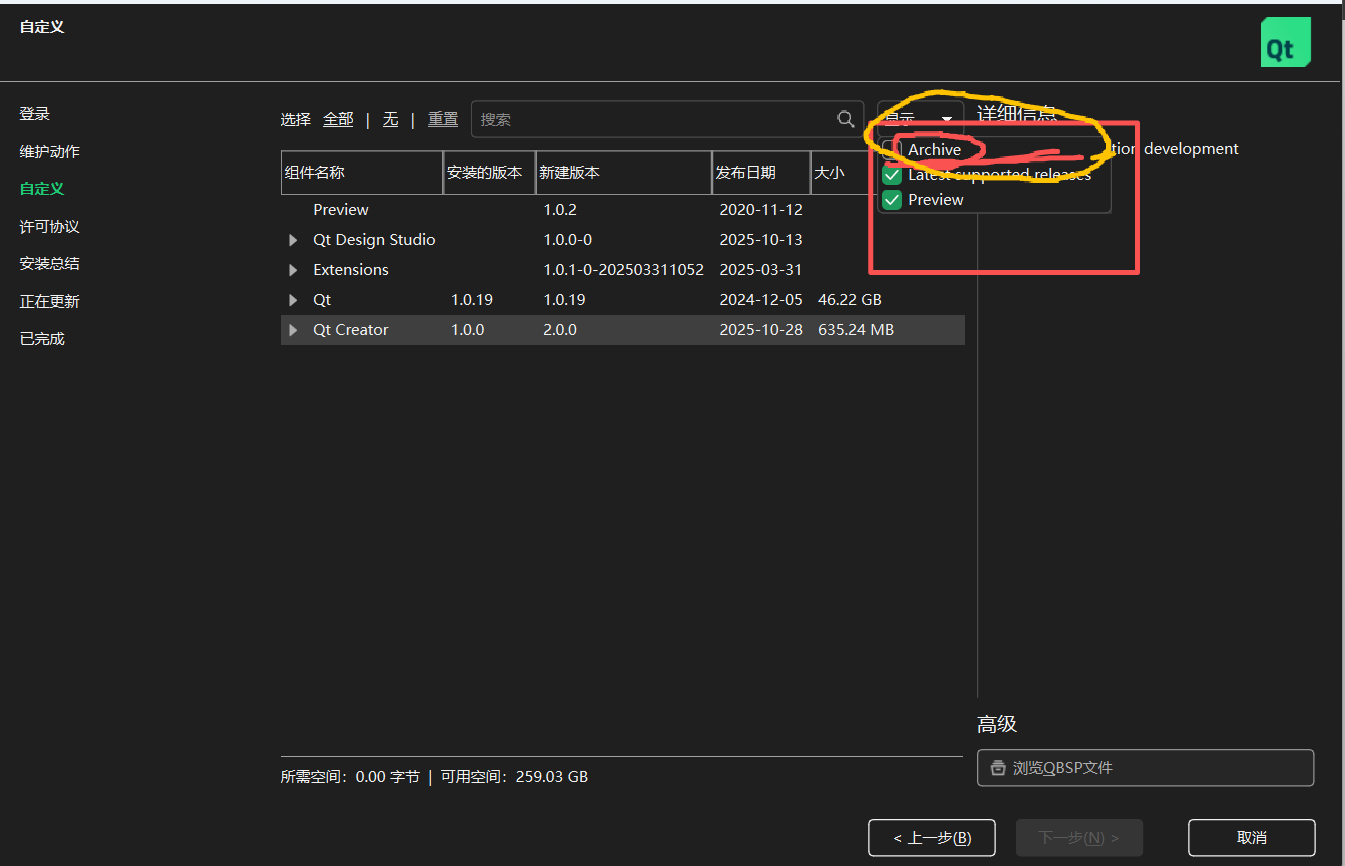Expand the Qt Creator row
Viewport: 1345px width, 866px height.
pos(293,330)
